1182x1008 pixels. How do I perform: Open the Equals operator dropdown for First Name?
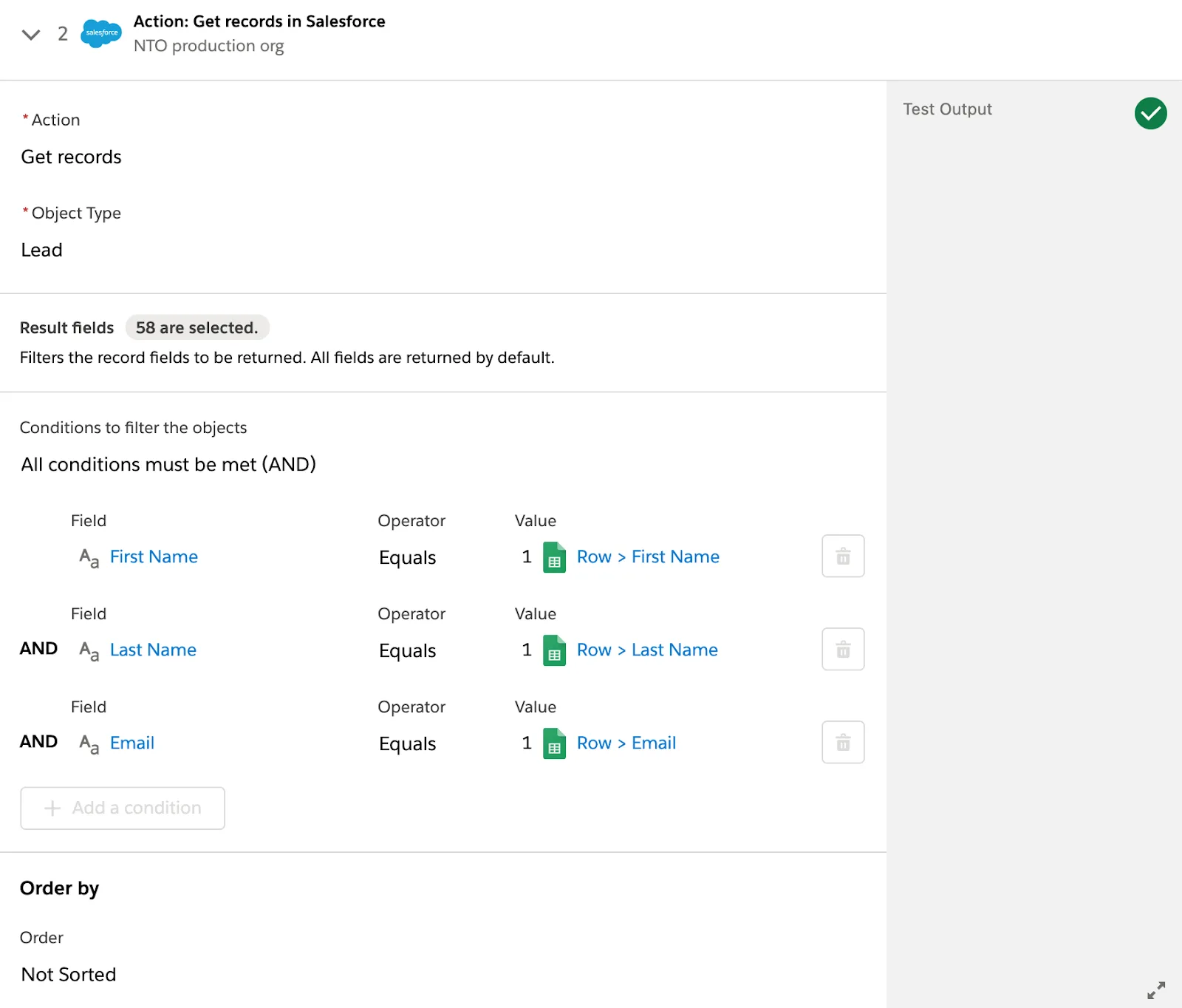tap(407, 558)
